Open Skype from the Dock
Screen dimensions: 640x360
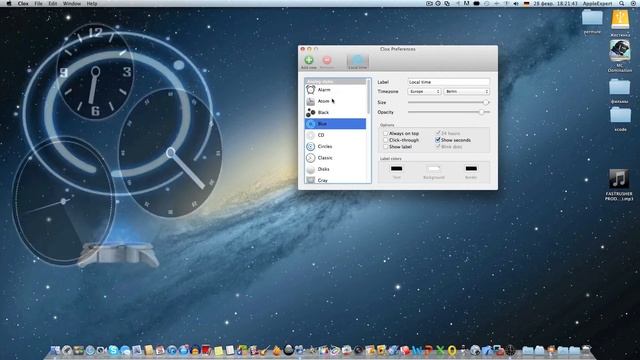(x=113, y=350)
